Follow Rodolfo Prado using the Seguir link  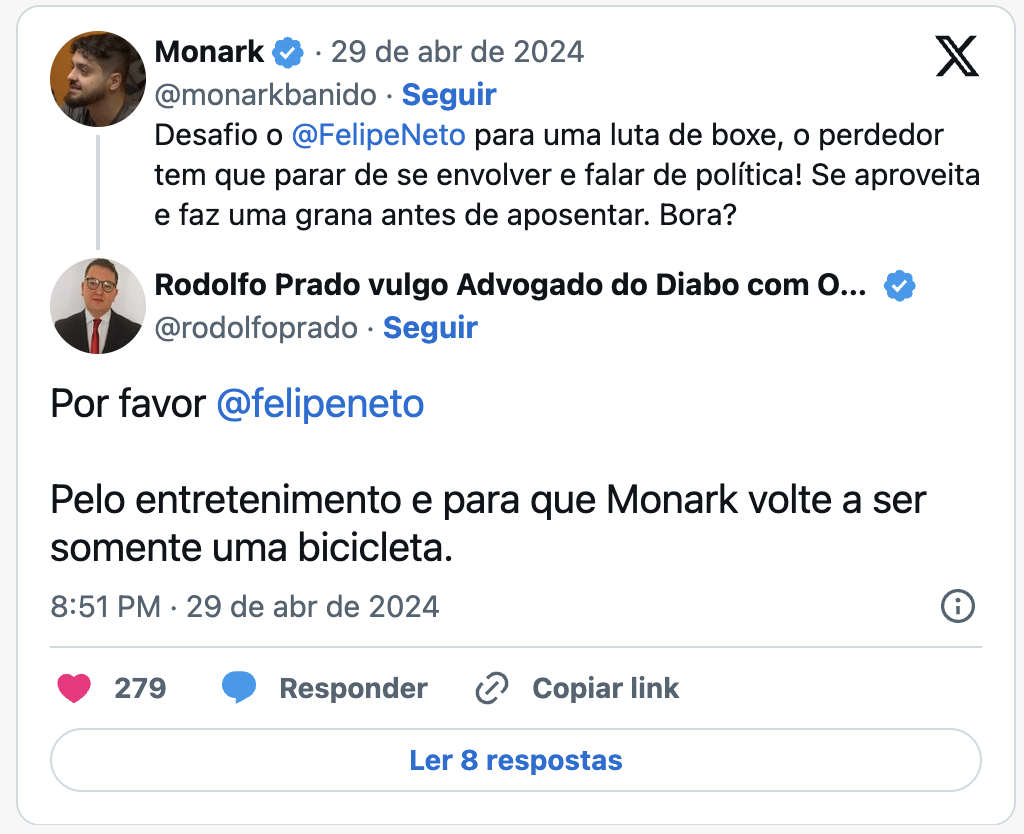(x=430, y=328)
